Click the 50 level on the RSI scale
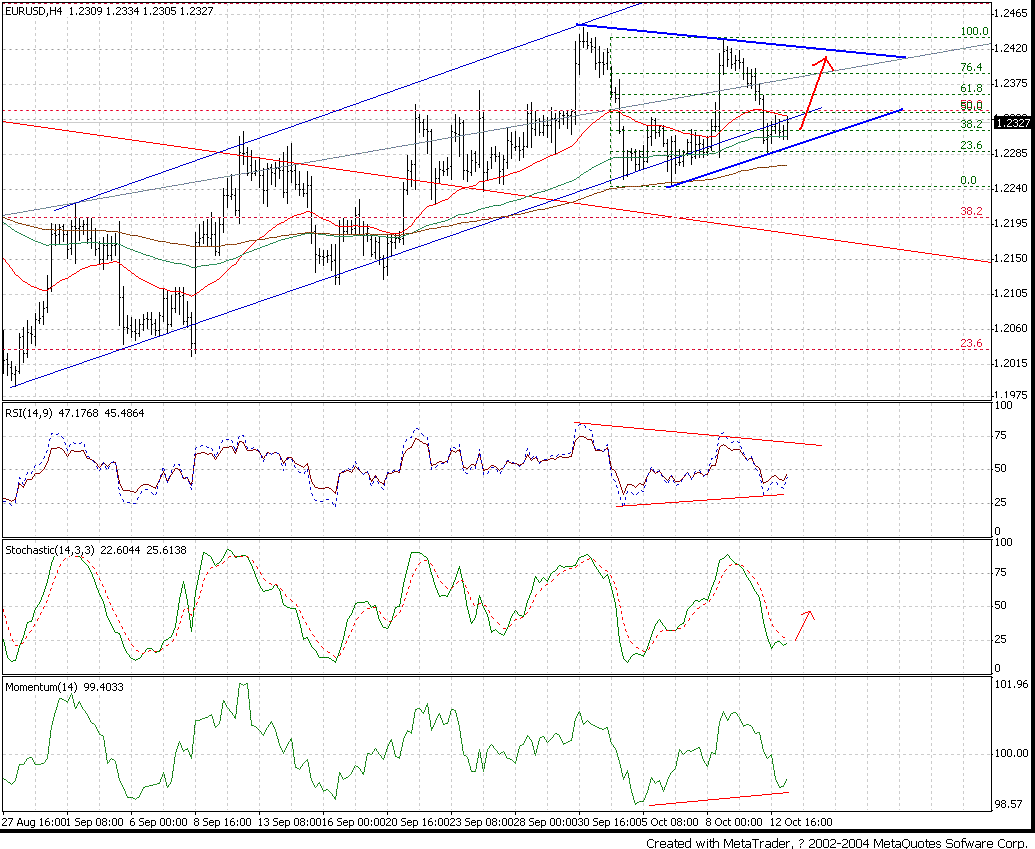 pyautogui.click(x=1001, y=469)
